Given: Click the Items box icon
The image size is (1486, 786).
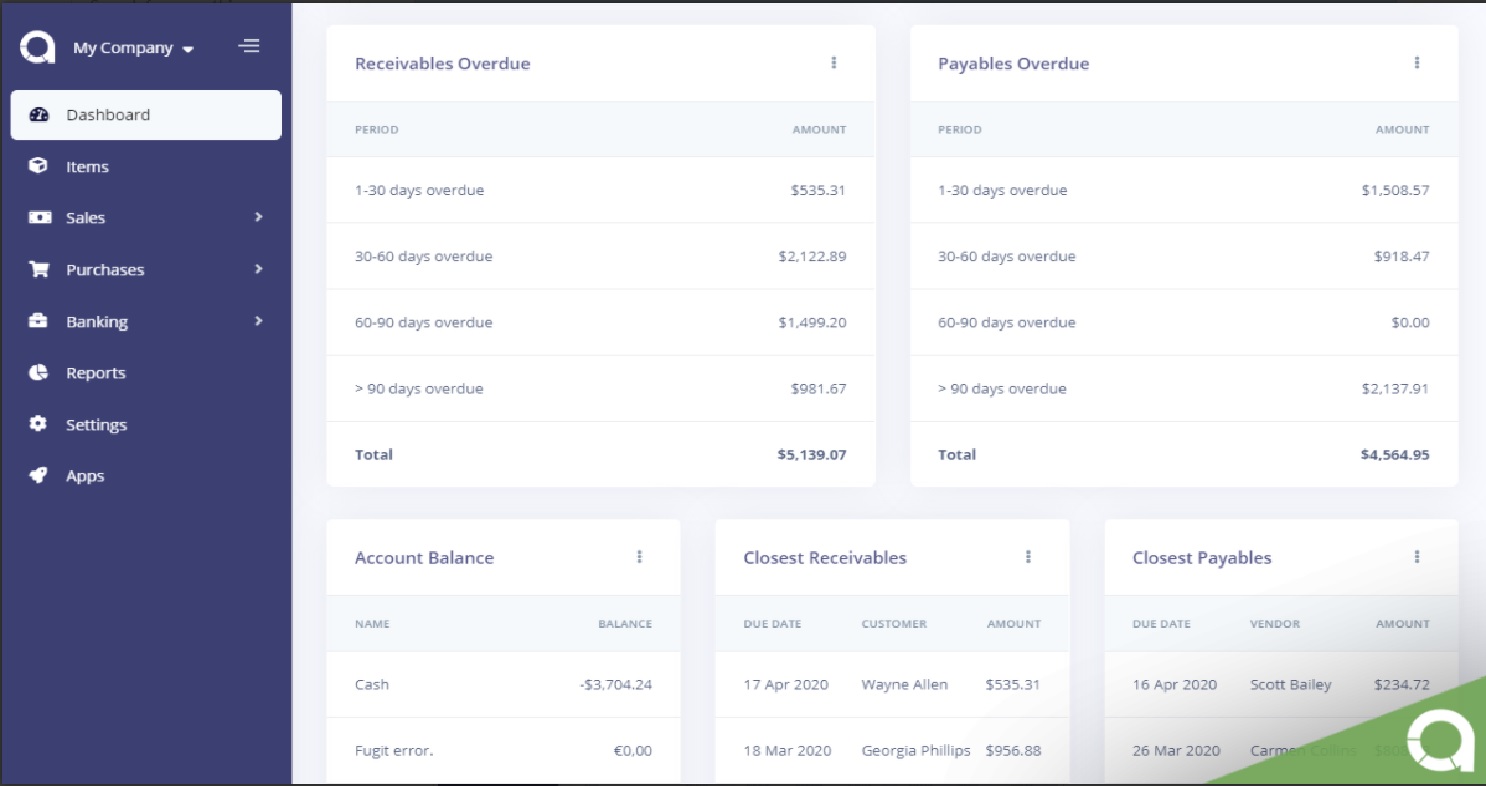Looking at the screenshot, I should [x=39, y=166].
